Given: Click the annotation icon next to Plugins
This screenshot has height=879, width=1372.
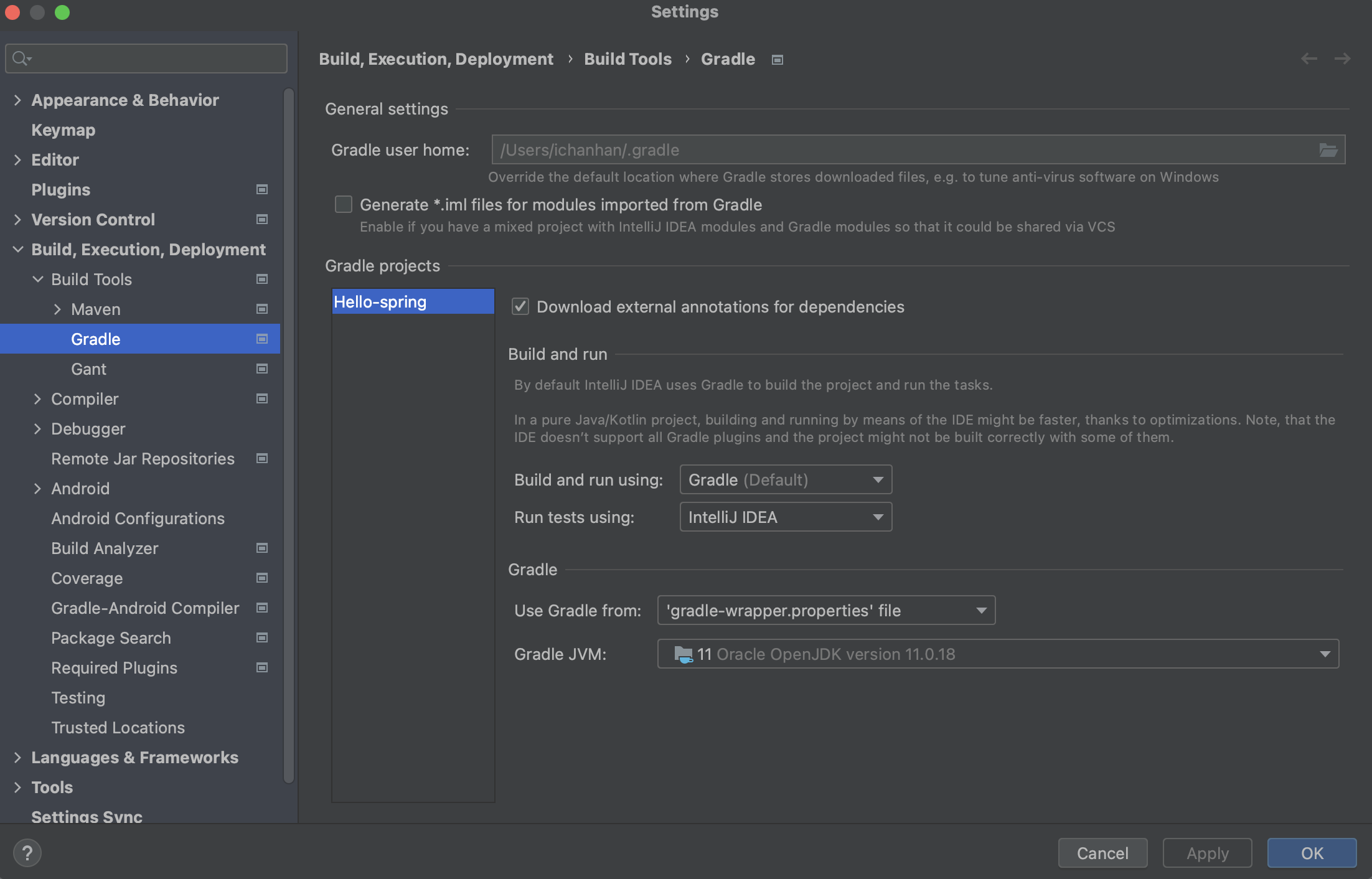Looking at the screenshot, I should pyautogui.click(x=262, y=188).
